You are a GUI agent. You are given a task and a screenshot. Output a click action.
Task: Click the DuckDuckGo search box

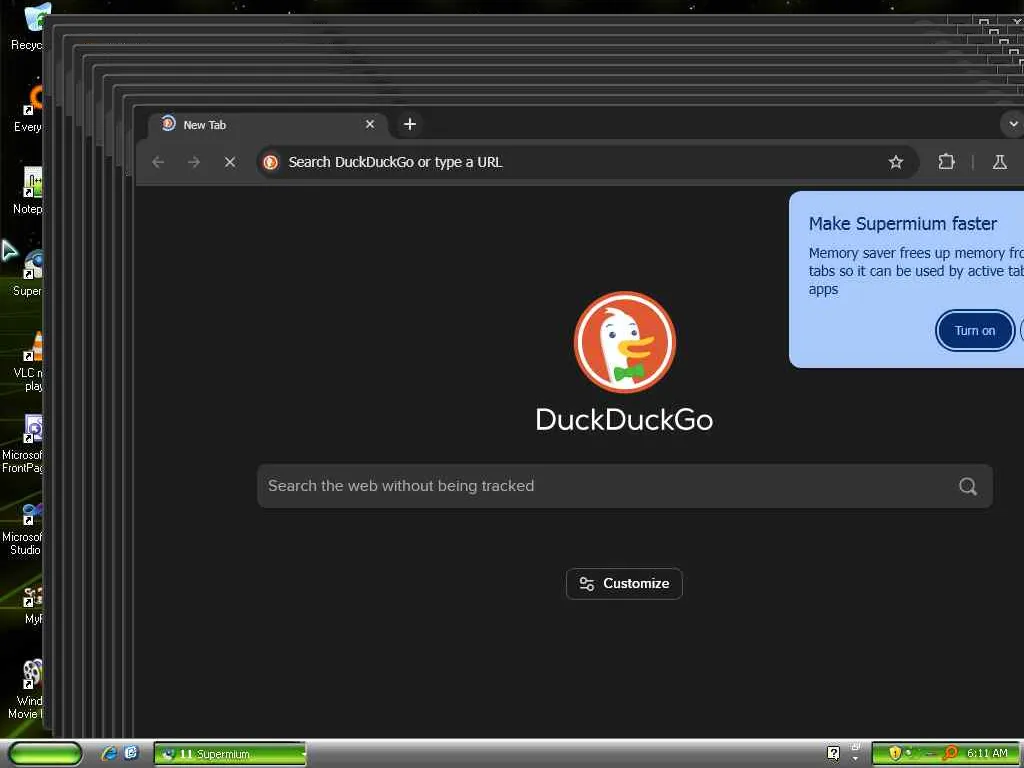624,486
